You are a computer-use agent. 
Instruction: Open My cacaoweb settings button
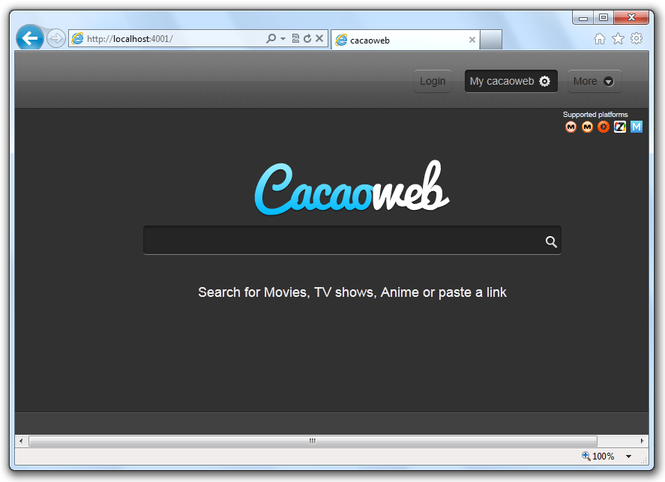point(511,81)
